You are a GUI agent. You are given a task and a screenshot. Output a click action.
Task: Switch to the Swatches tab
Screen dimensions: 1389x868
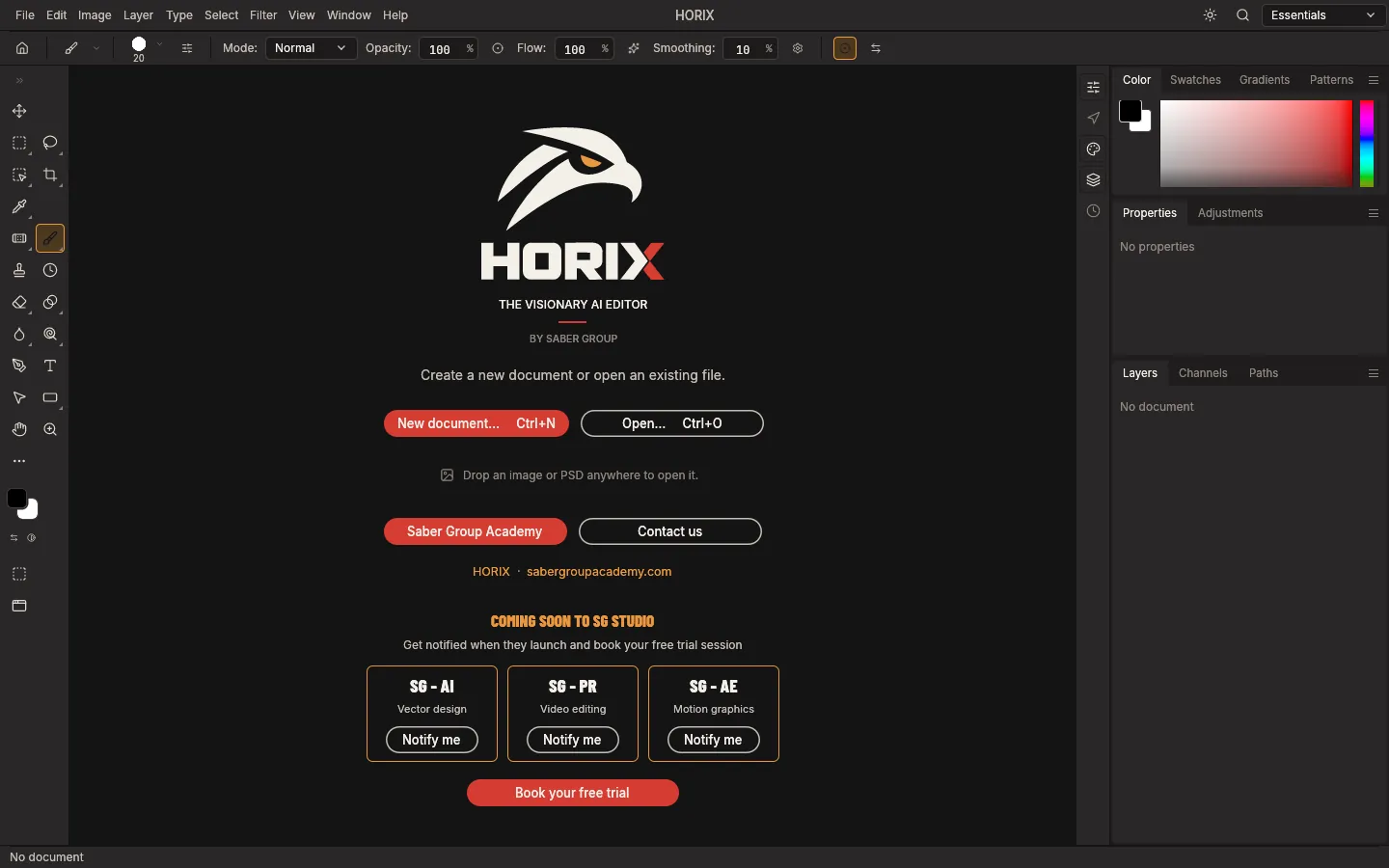[1195, 80]
